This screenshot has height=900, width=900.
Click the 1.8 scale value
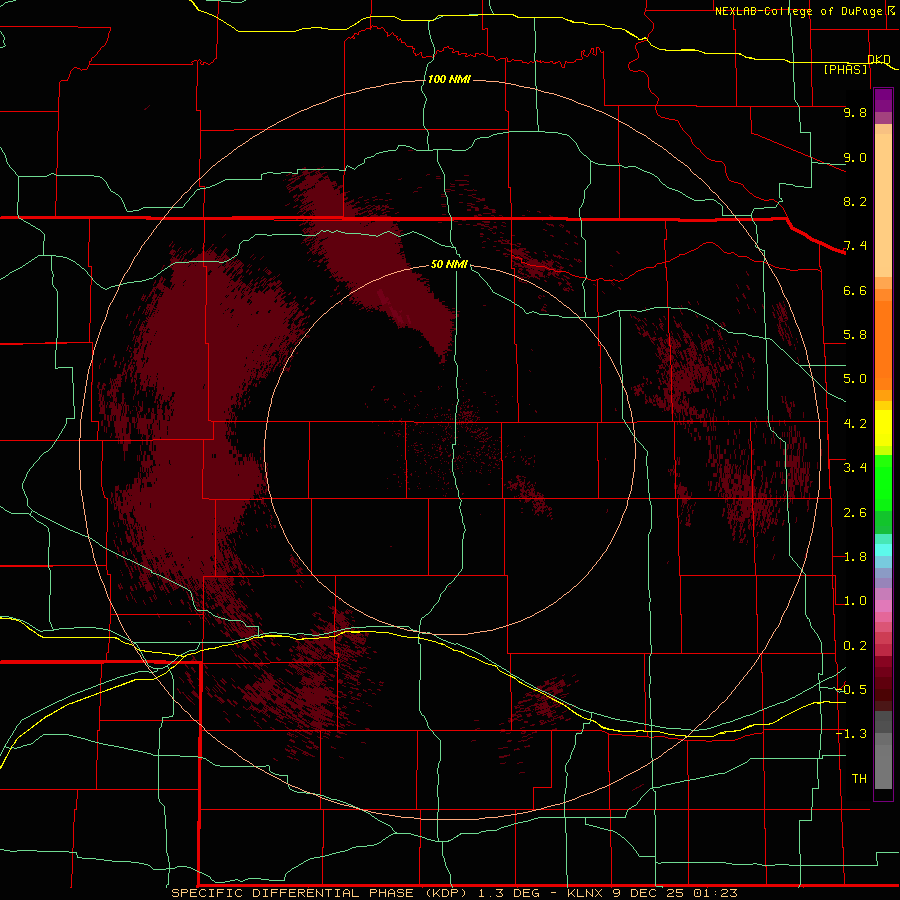click(855, 557)
